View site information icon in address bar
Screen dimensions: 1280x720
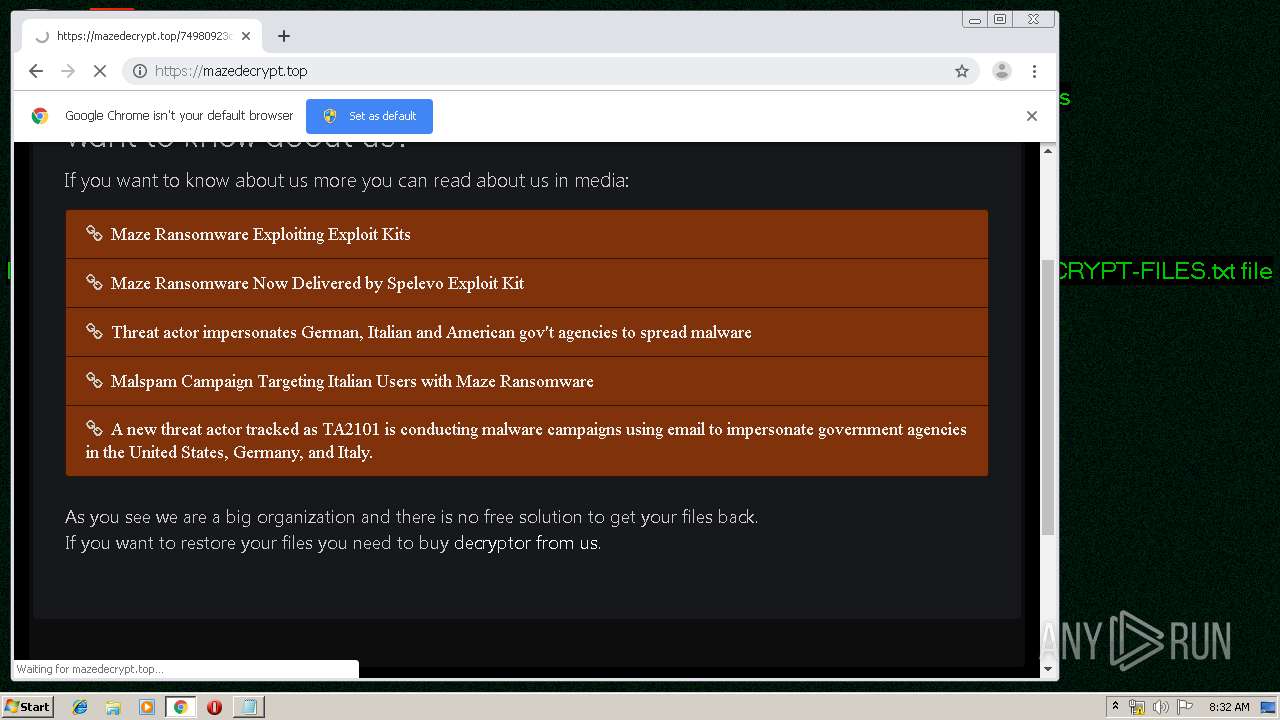(140, 71)
